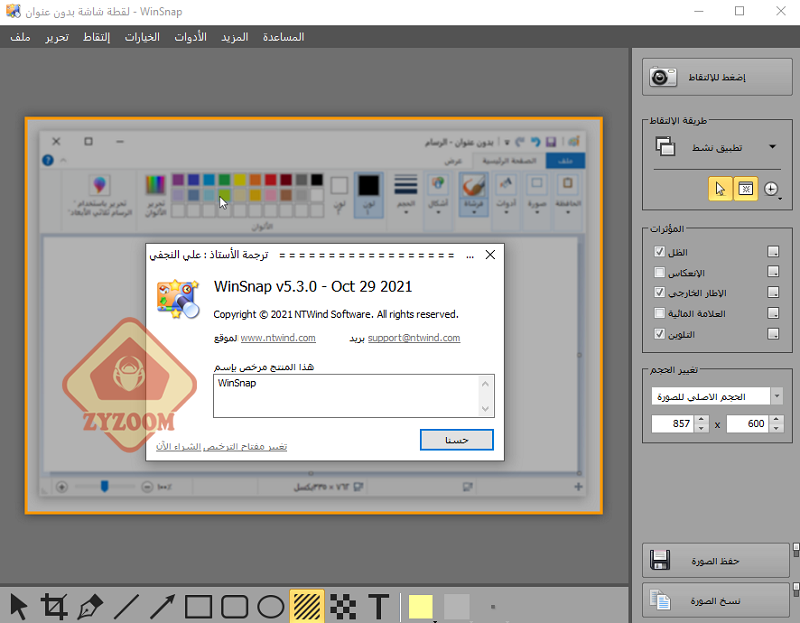Open settings button beside الإطار الخارجي

(x=773, y=292)
